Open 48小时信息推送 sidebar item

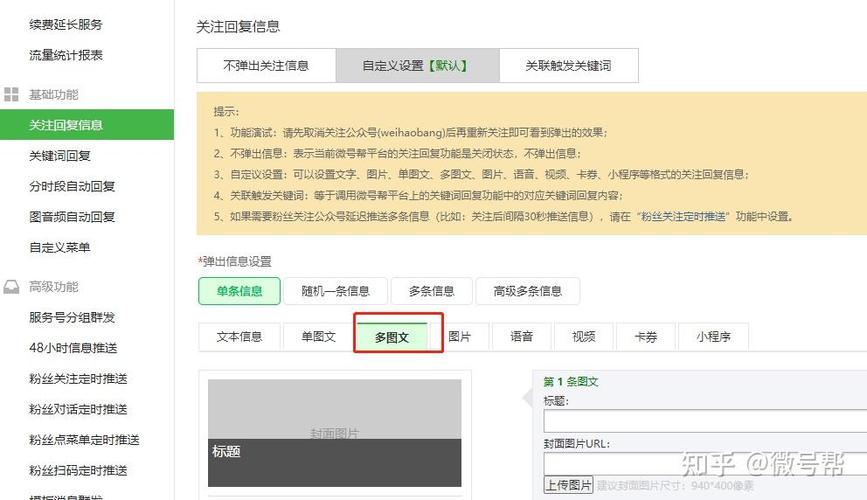(x=73, y=348)
